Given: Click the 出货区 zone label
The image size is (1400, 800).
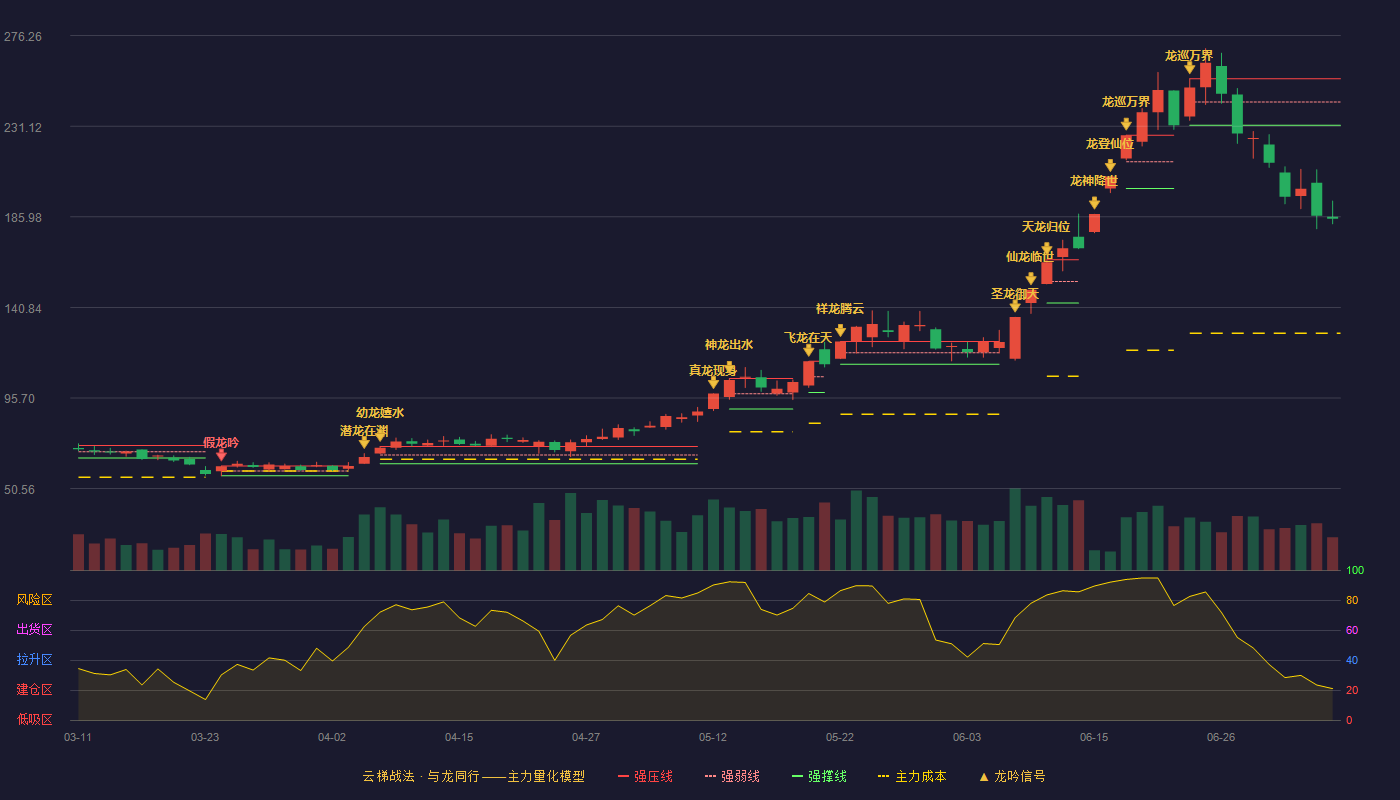Looking at the screenshot, I should (x=35, y=630).
